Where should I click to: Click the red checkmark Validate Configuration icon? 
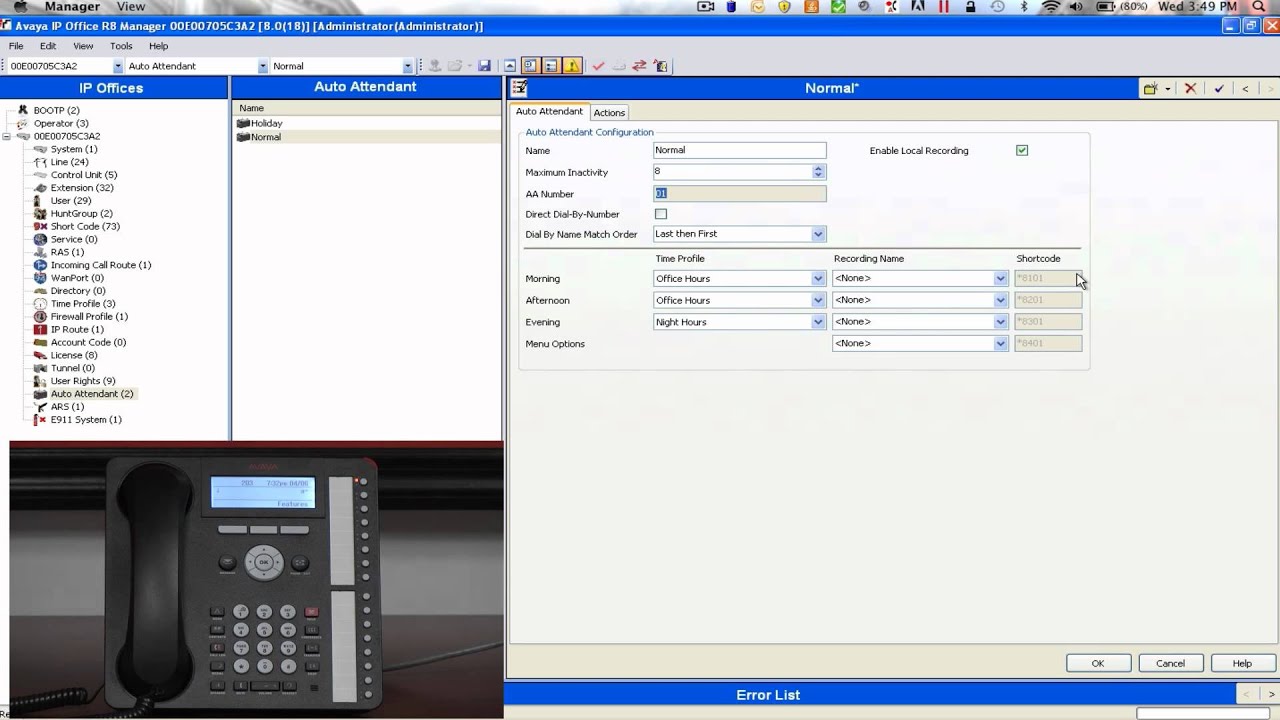[x=598, y=66]
